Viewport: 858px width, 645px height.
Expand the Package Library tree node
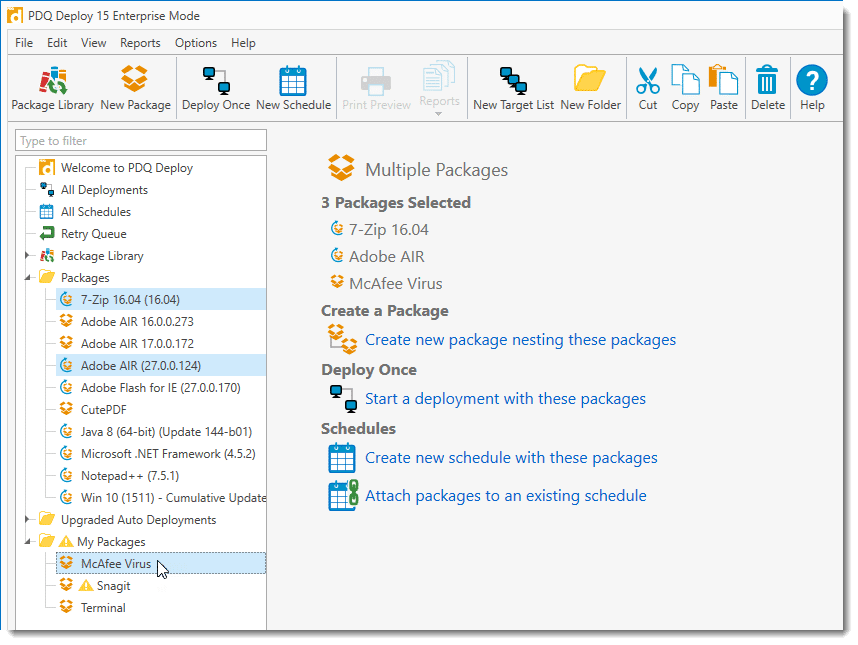(x=27, y=255)
